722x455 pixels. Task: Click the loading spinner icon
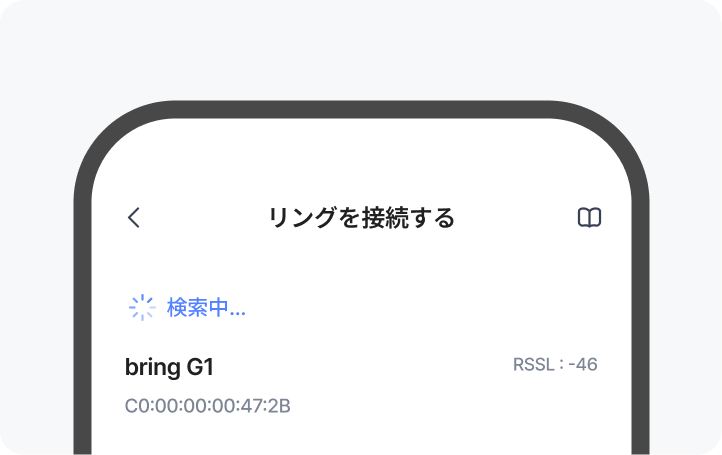(142, 307)
